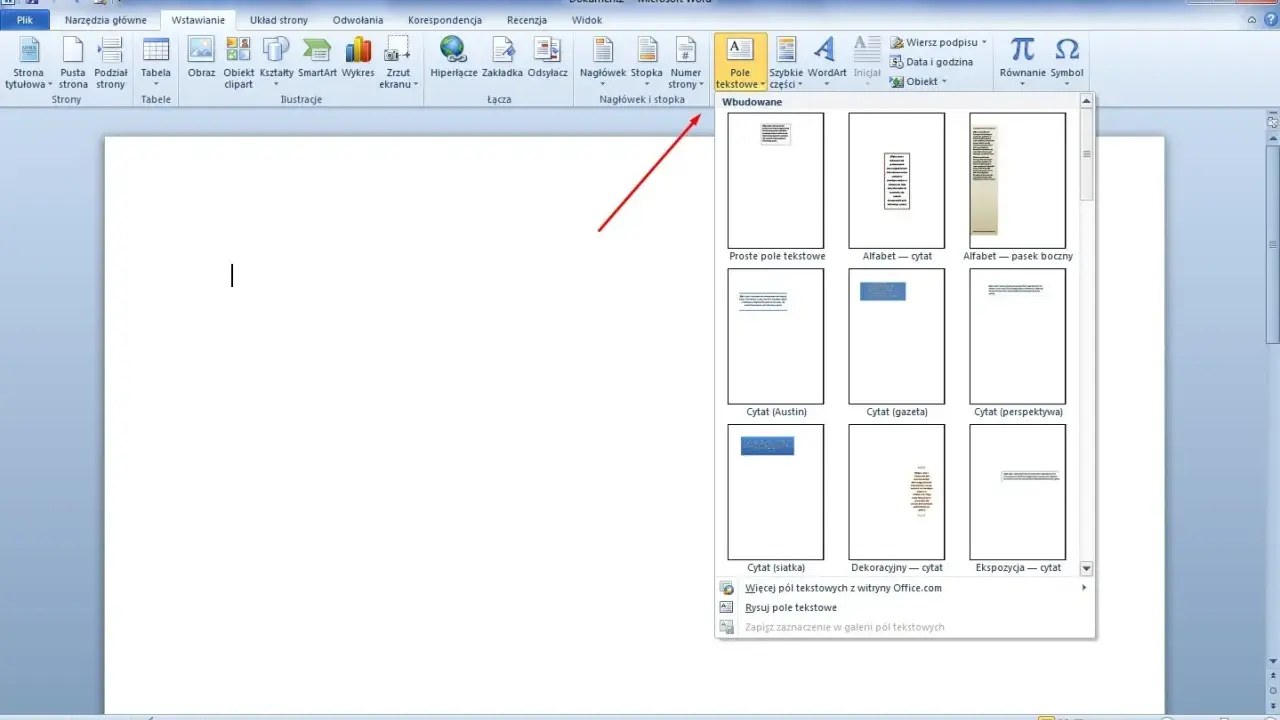1280x720 pixels.
Task: Click the Nagłówek i stopka group label
Action: coord(642,100)
